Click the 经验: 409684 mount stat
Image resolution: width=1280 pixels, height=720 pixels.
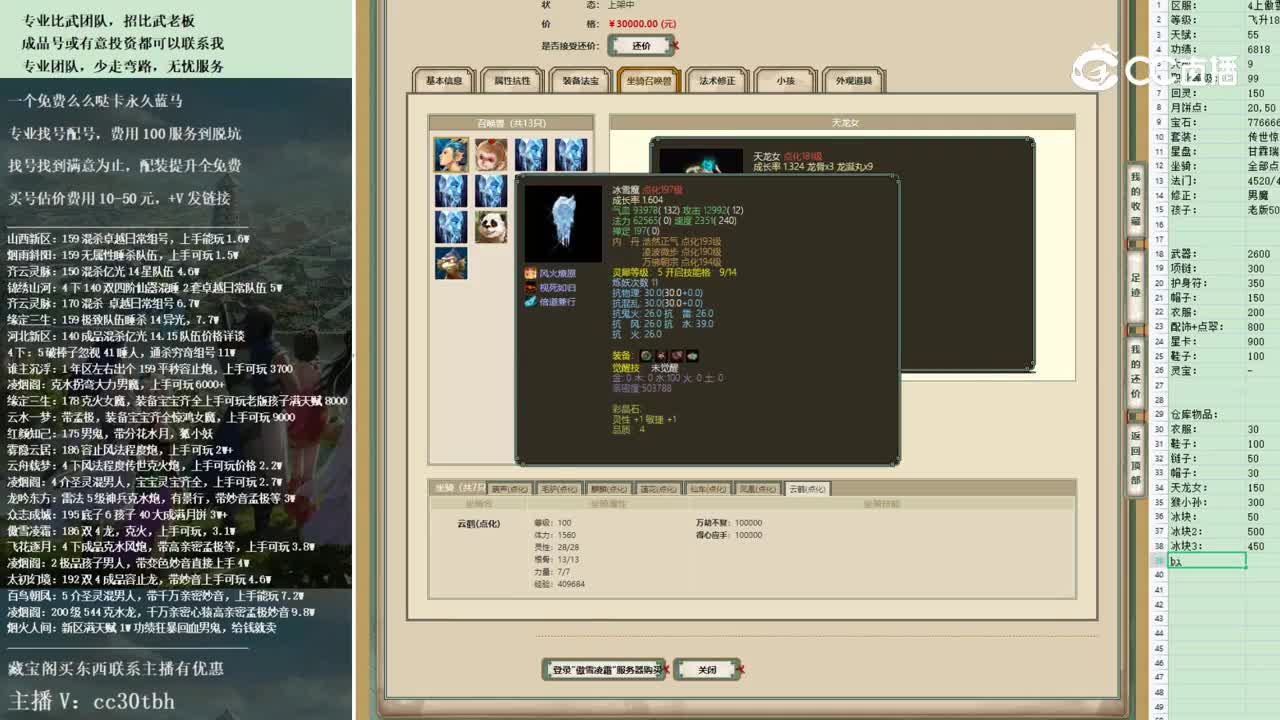[x=559, y=584]
